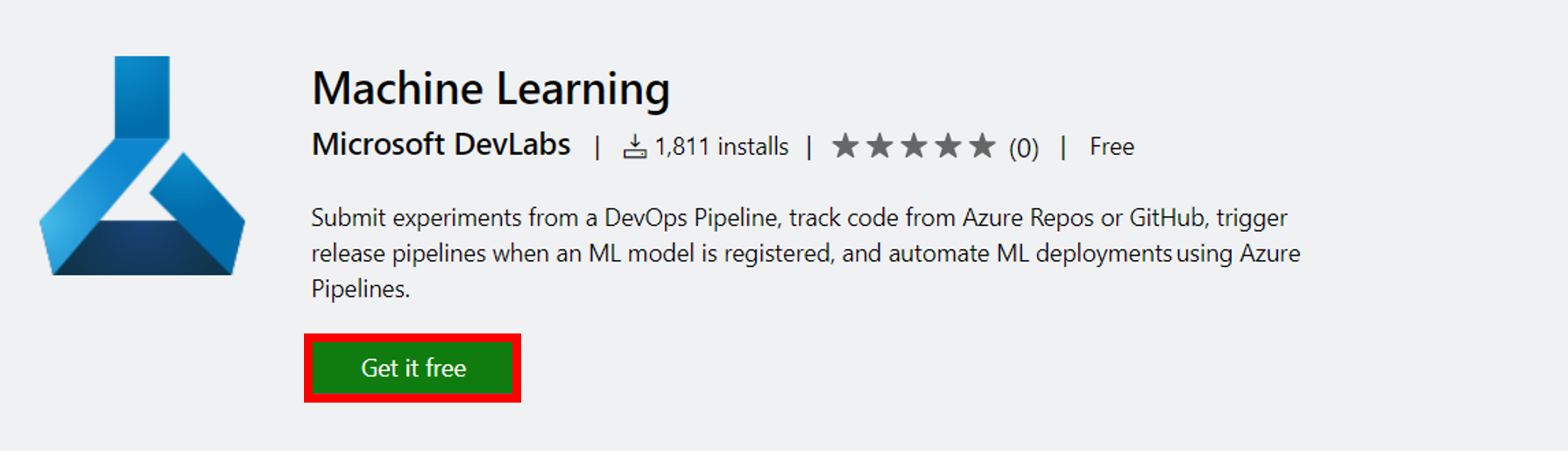
Task: Open the (0) review count
Action: 1023,148
